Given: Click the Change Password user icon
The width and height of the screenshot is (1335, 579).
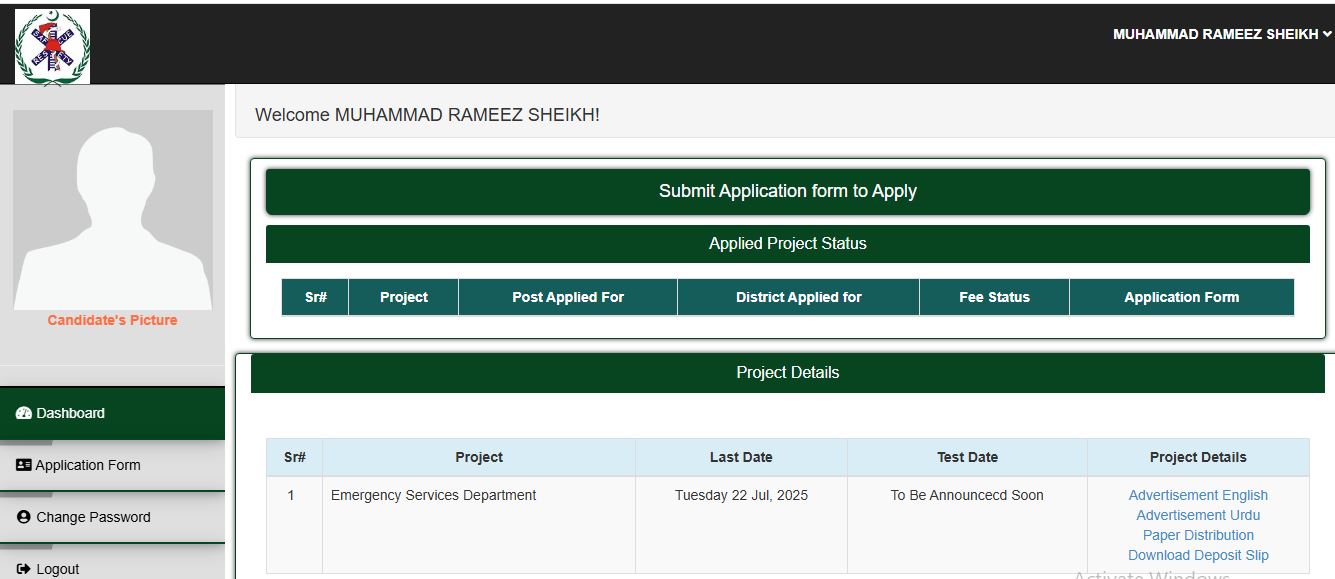Looking at the screenshot, I should 24,517.
